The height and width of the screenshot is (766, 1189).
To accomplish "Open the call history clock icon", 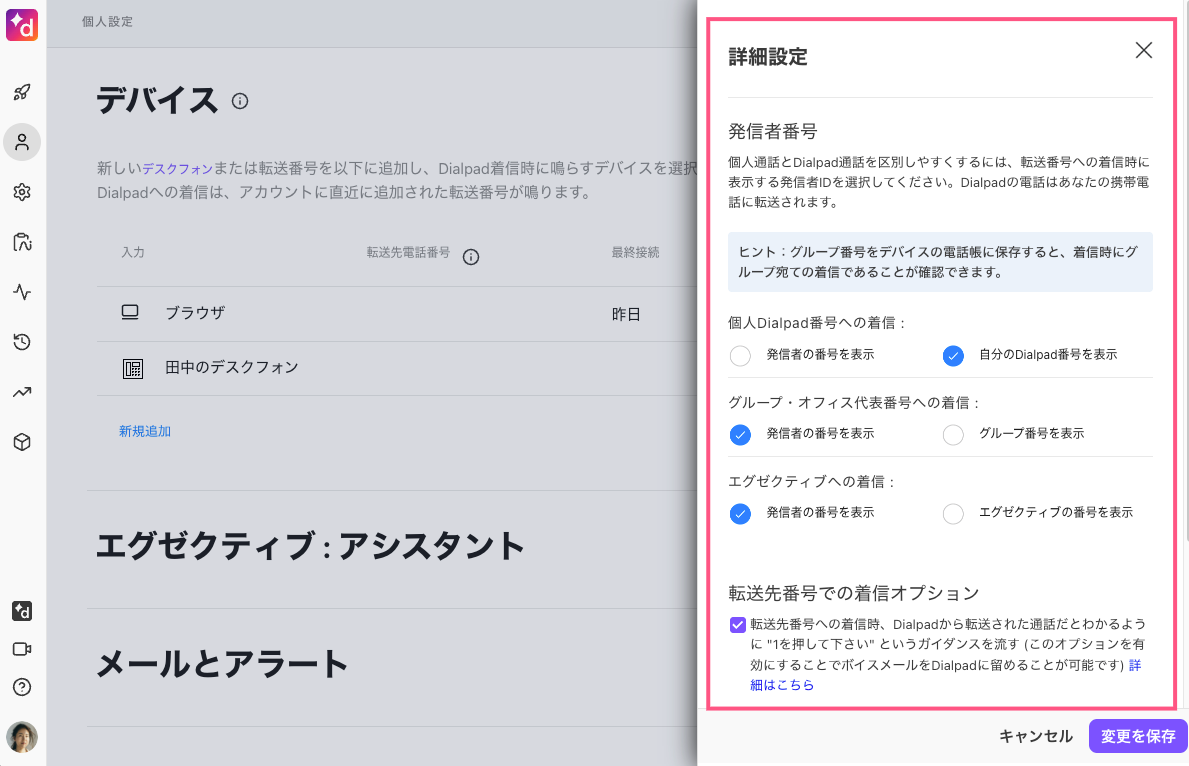I will click(22, 342).
